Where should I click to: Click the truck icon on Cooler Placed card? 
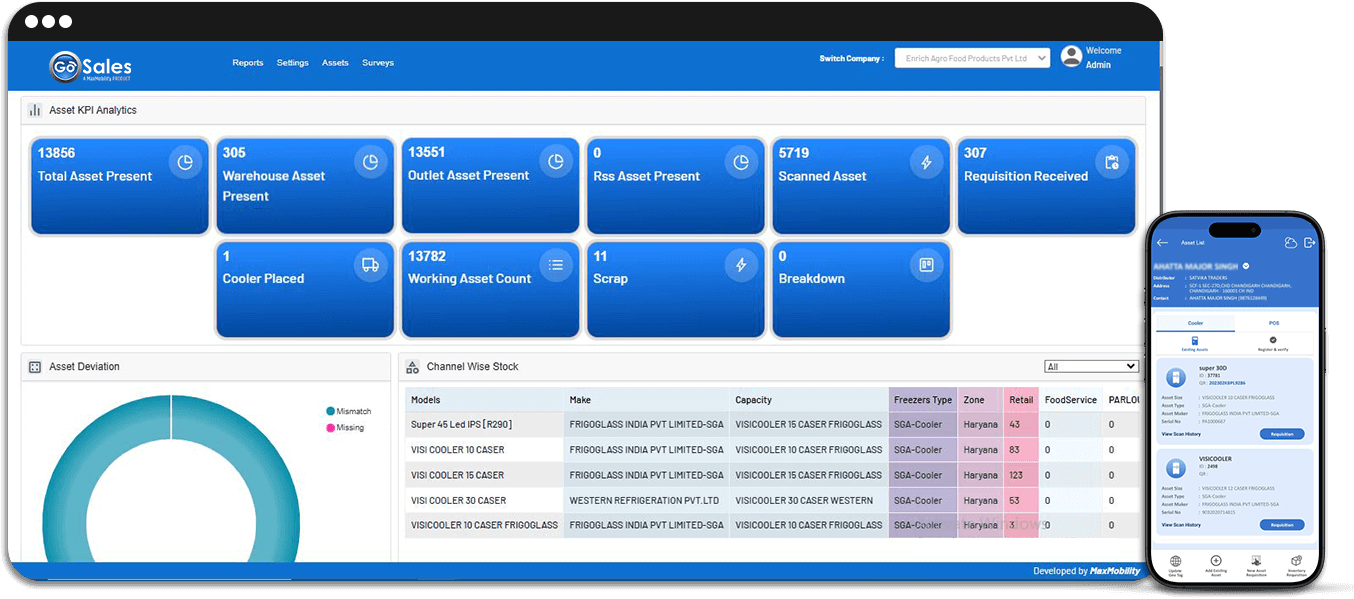point(370,265)
